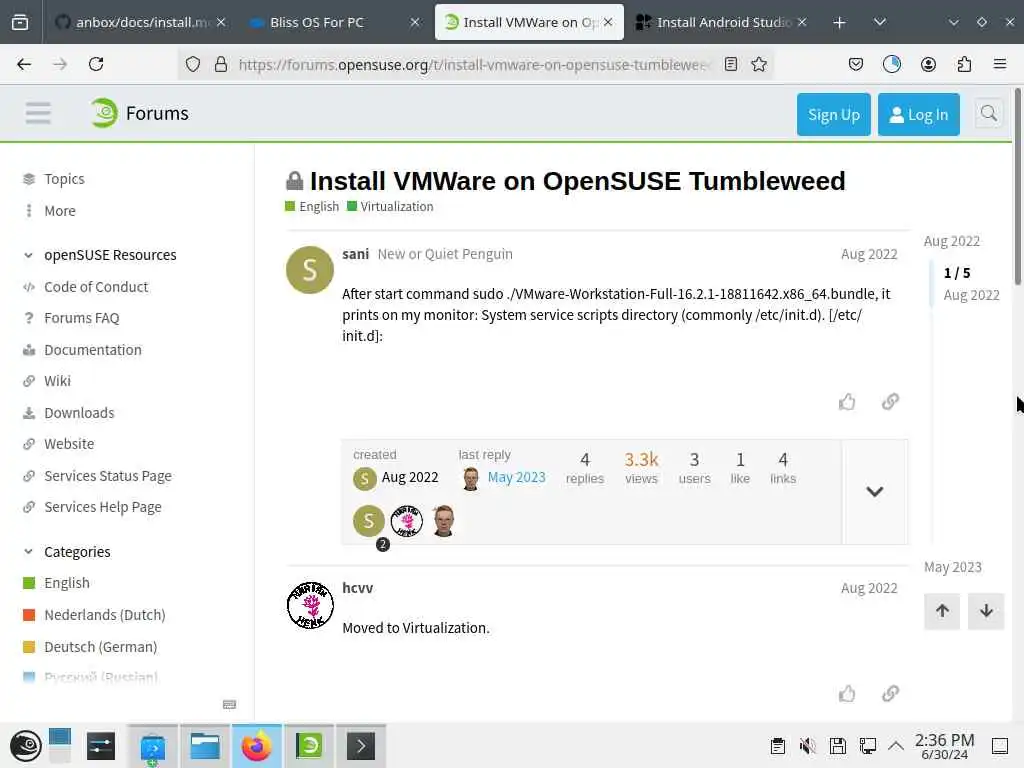The image size is (1024, 768).
Task: Open Firefox application menu
Action: [x=1000, y=64]
